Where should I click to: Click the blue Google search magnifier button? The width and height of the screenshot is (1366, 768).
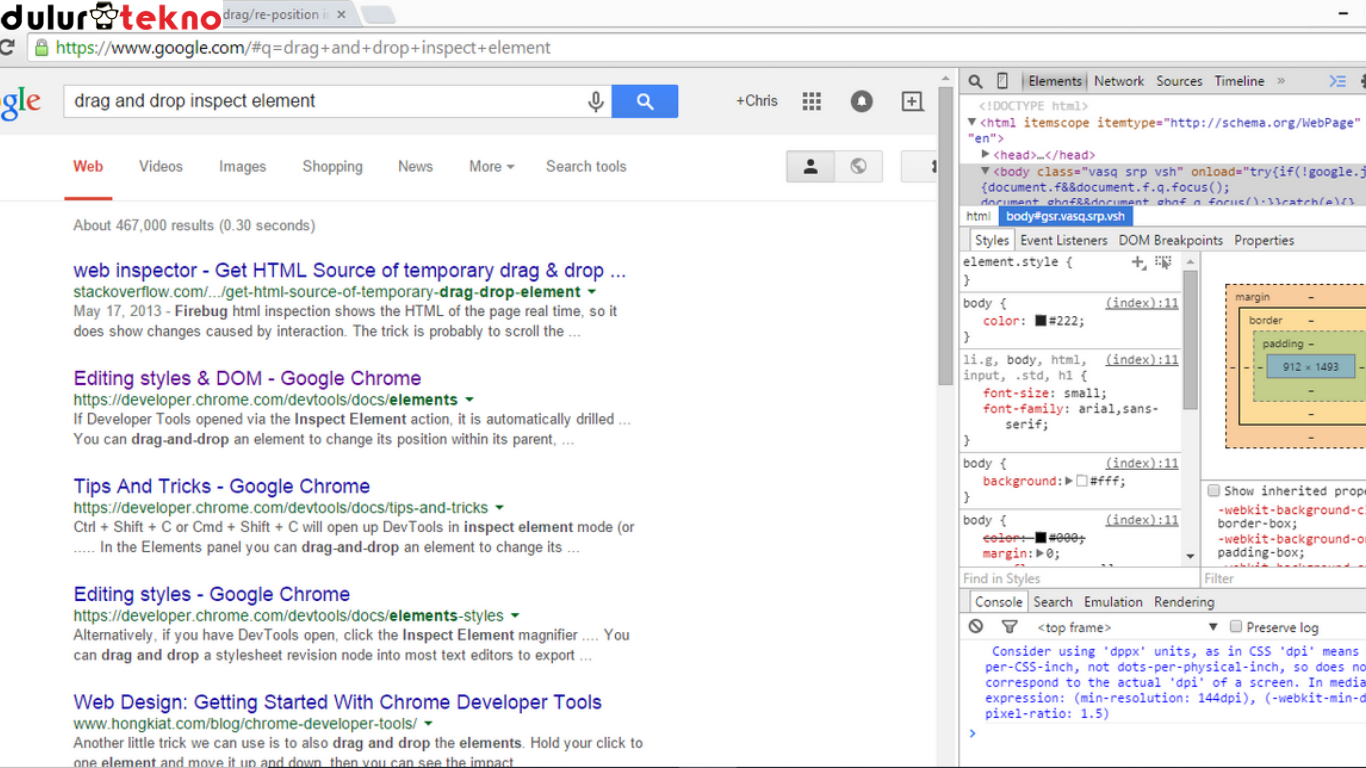(645, 101)
